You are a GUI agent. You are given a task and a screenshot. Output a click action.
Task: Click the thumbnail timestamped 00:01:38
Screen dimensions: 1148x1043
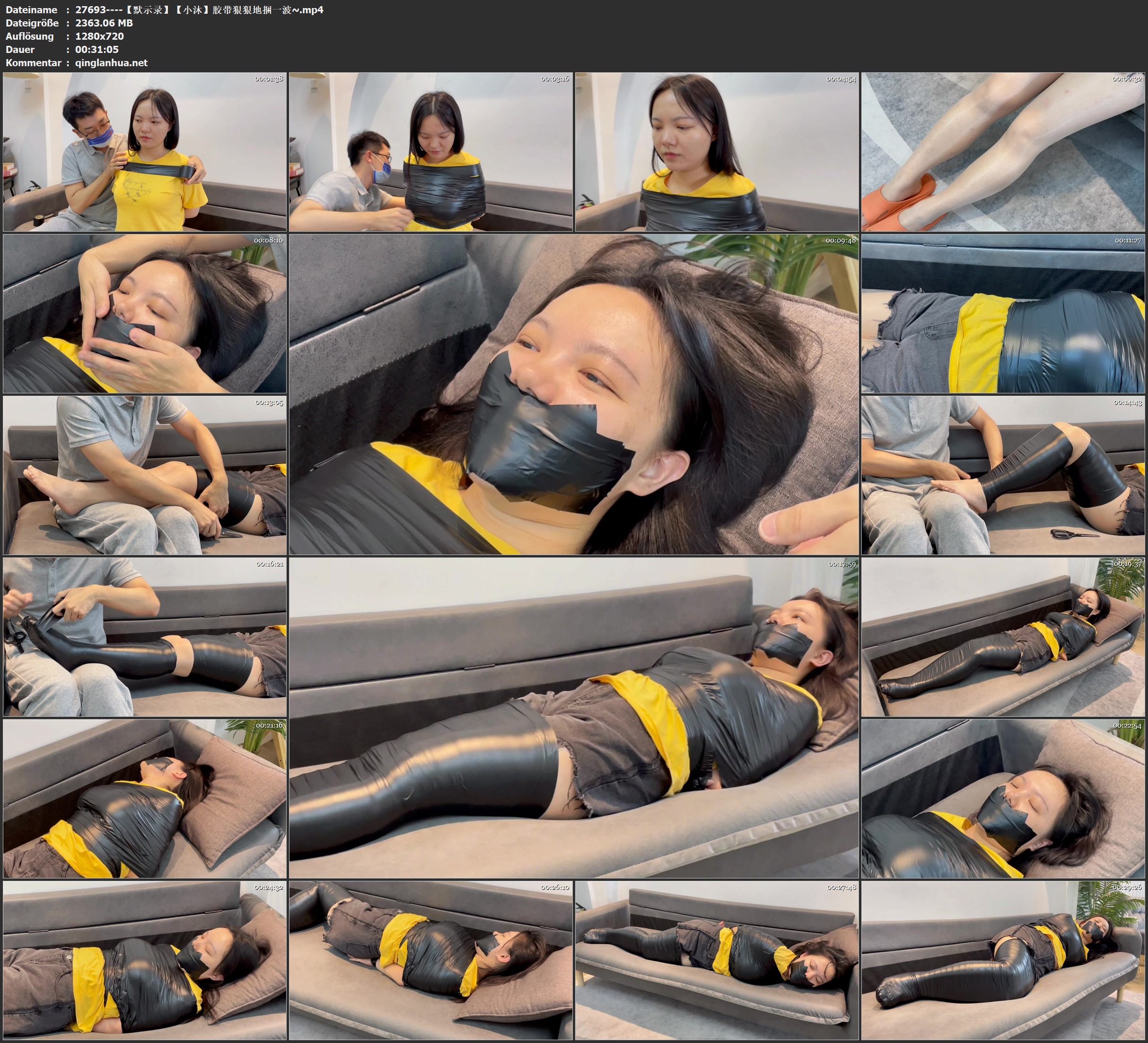tap(145, 152)
